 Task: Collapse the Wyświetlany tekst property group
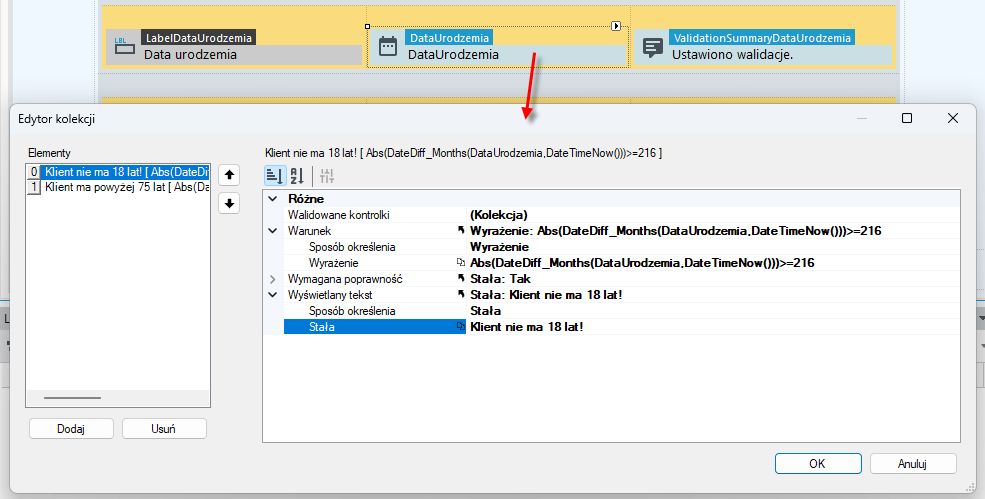coord(273,295)
